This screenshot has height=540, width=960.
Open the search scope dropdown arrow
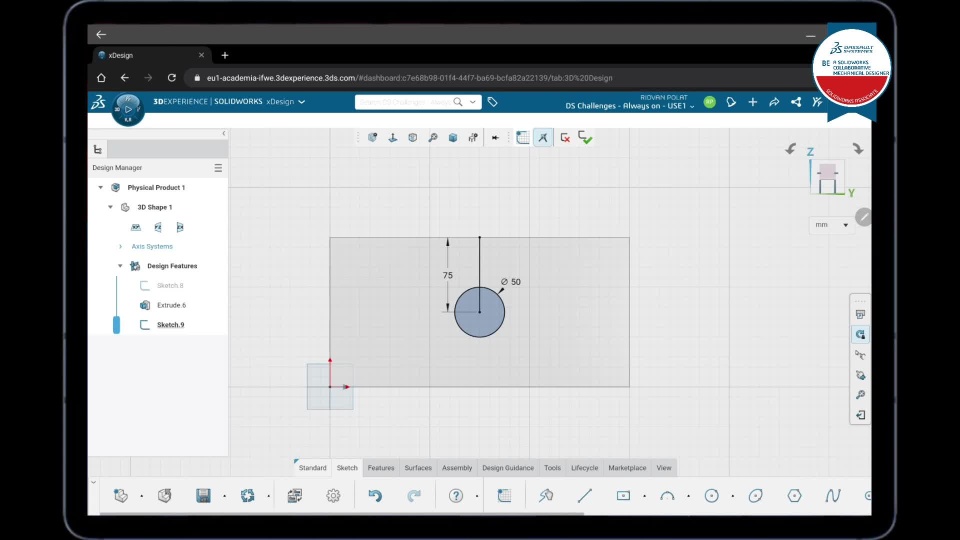click(x=473, y=102)
